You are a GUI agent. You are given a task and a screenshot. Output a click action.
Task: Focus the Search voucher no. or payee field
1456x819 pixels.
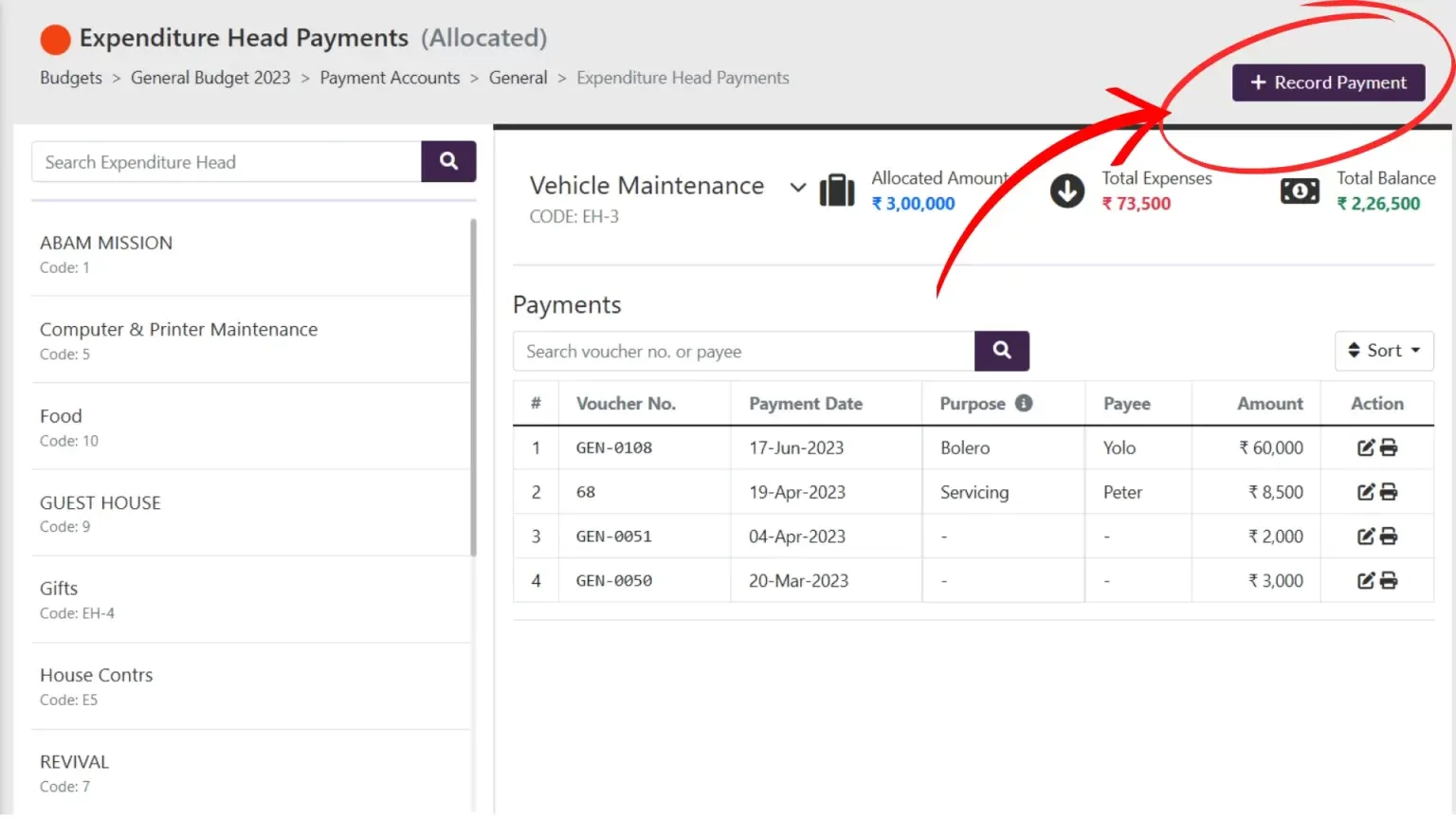click(x=744, y=351)
